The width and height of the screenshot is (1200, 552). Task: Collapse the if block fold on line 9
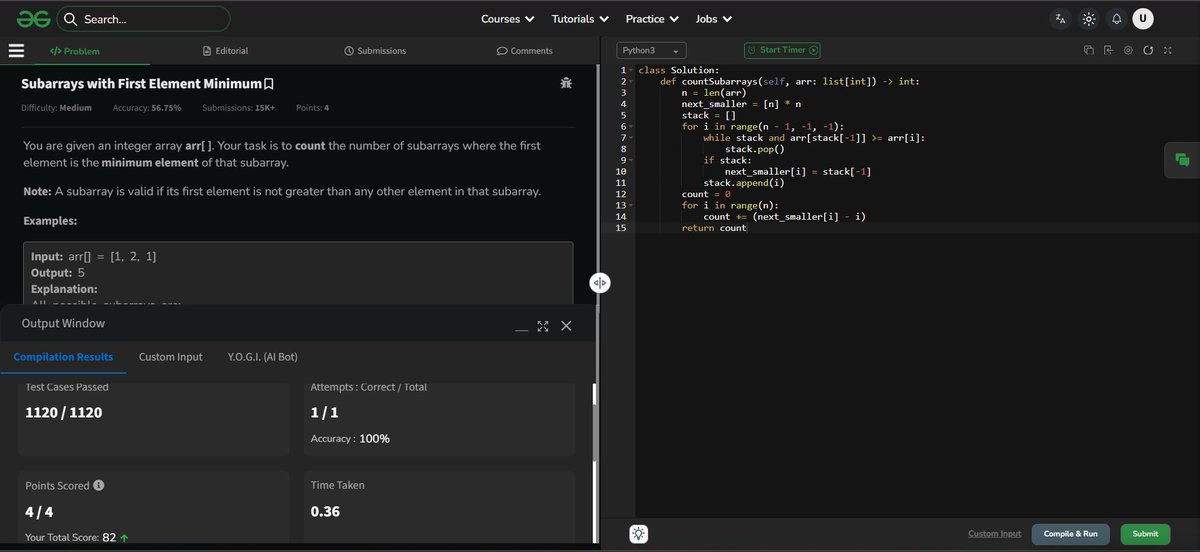click(631, 160)
